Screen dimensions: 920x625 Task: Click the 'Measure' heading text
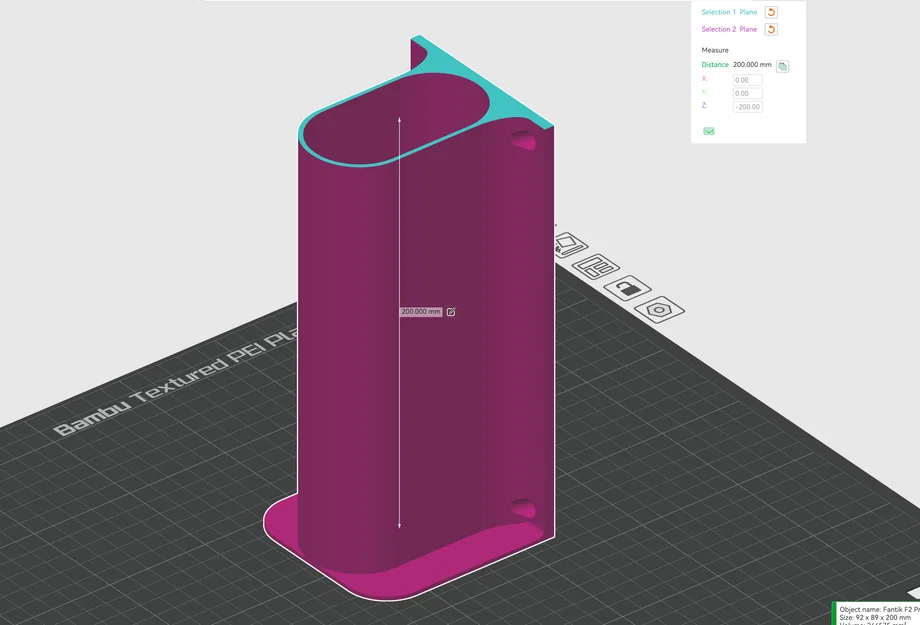coord(715,50)
